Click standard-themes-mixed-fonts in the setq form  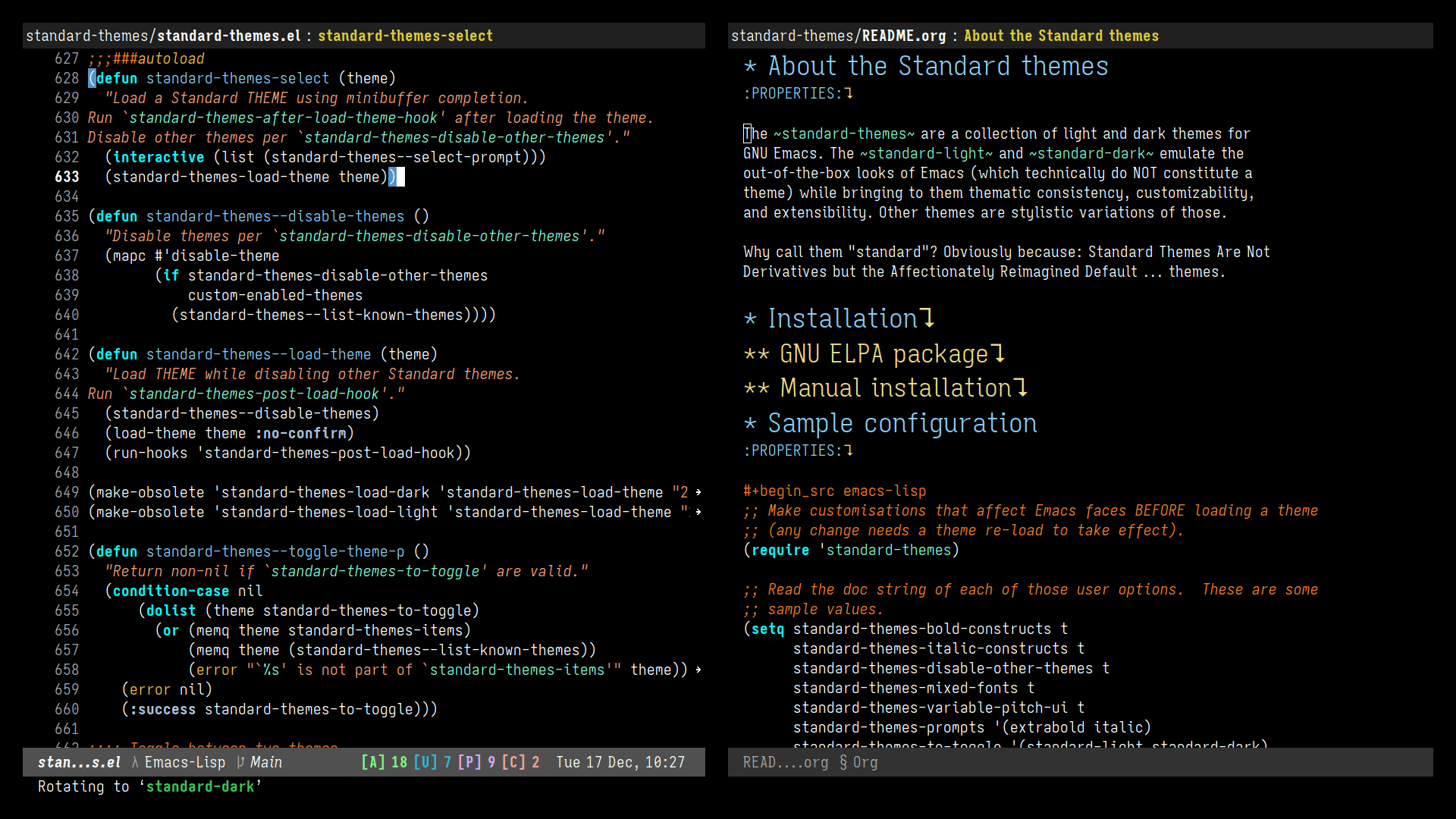[x=905, y=688]
